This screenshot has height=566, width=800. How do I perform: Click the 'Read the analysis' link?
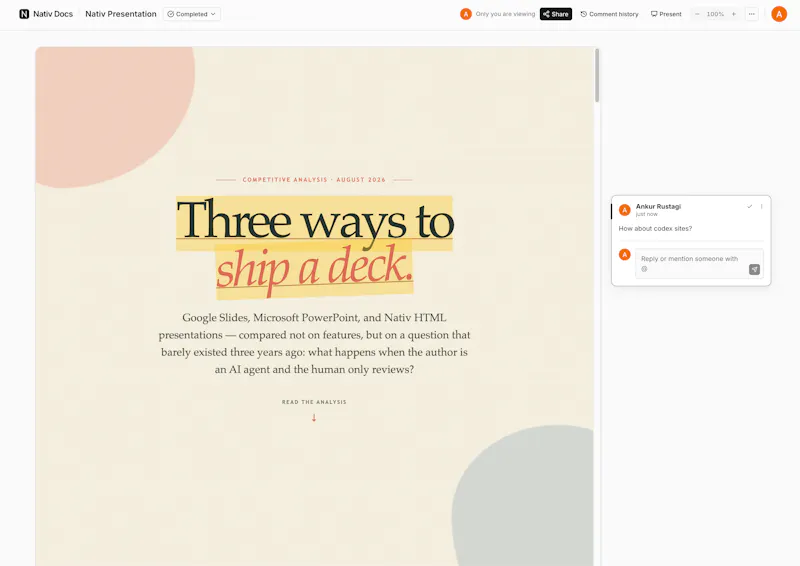314,402
